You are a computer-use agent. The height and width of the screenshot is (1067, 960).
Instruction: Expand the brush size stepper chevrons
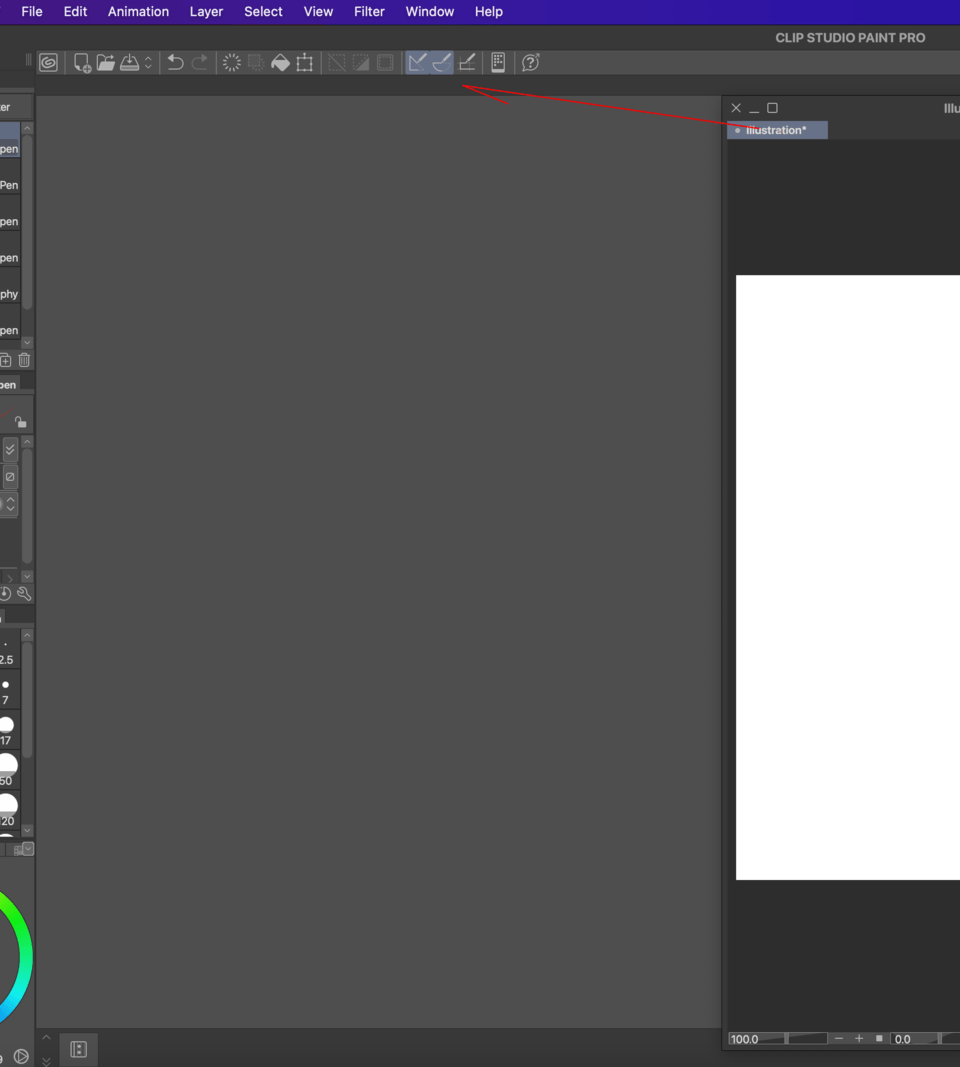tap(8, 505)
